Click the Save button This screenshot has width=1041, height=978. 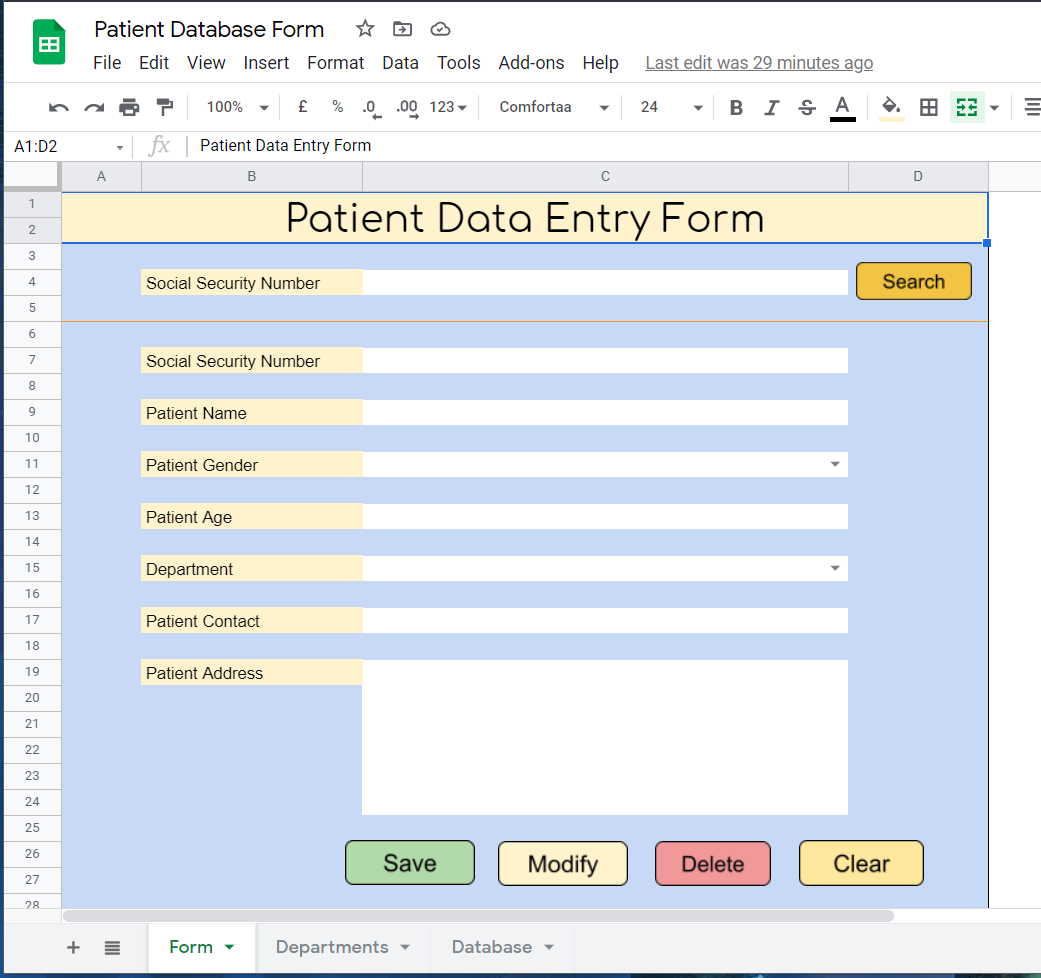(x=409, y=862)
